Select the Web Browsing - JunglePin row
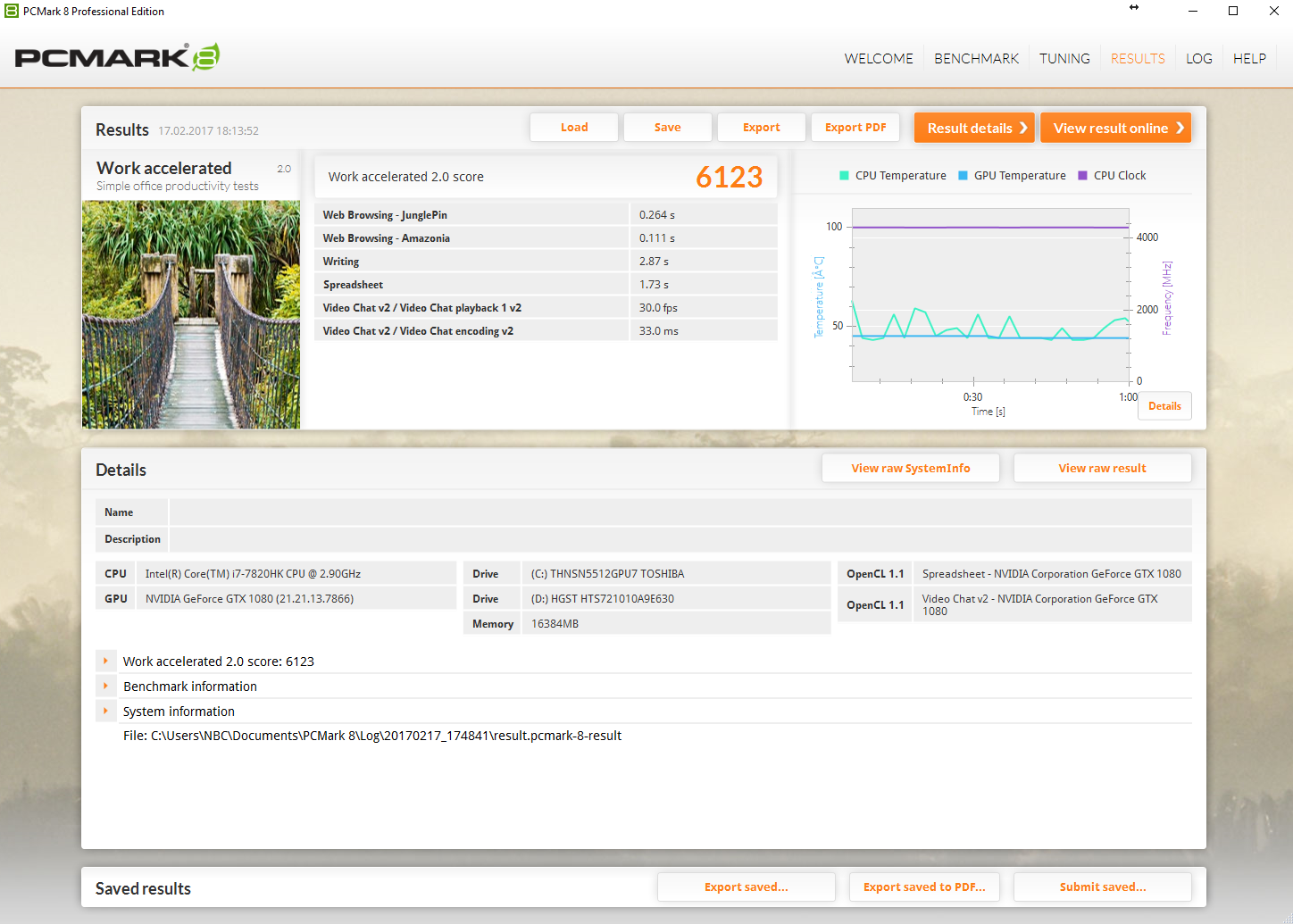 [x=546, y=215]
